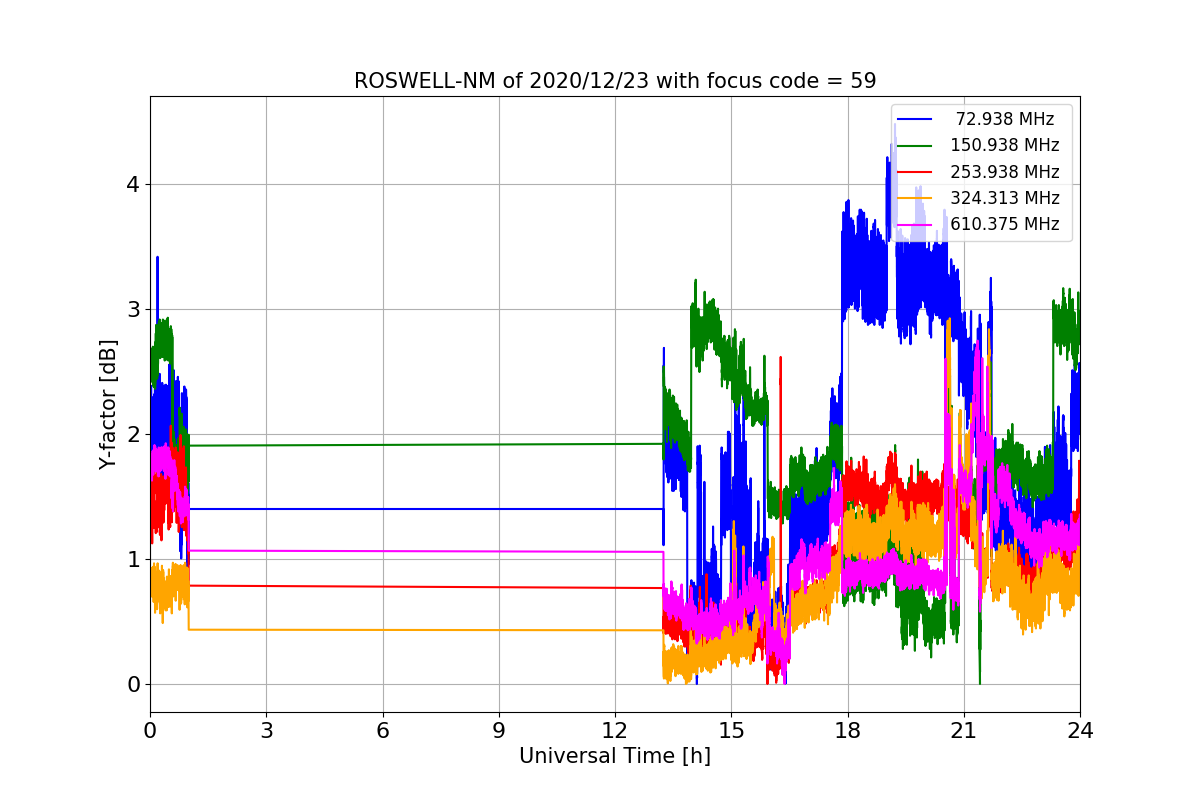Click x-axis tick label '9'
The width and height of the screenshot is (1200, 800).
point(499,731)
